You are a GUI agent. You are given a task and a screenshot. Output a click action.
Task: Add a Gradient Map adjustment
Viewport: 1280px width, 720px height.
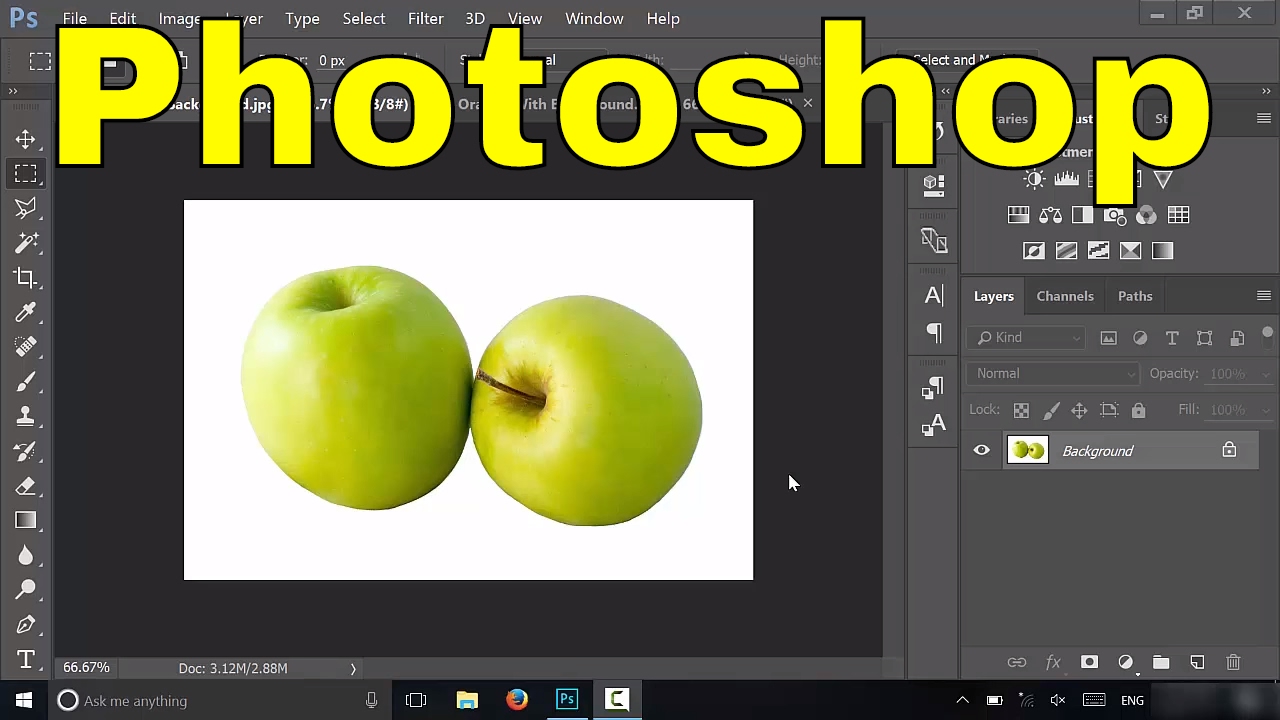pyautogui.click(x=1162, y=251)
